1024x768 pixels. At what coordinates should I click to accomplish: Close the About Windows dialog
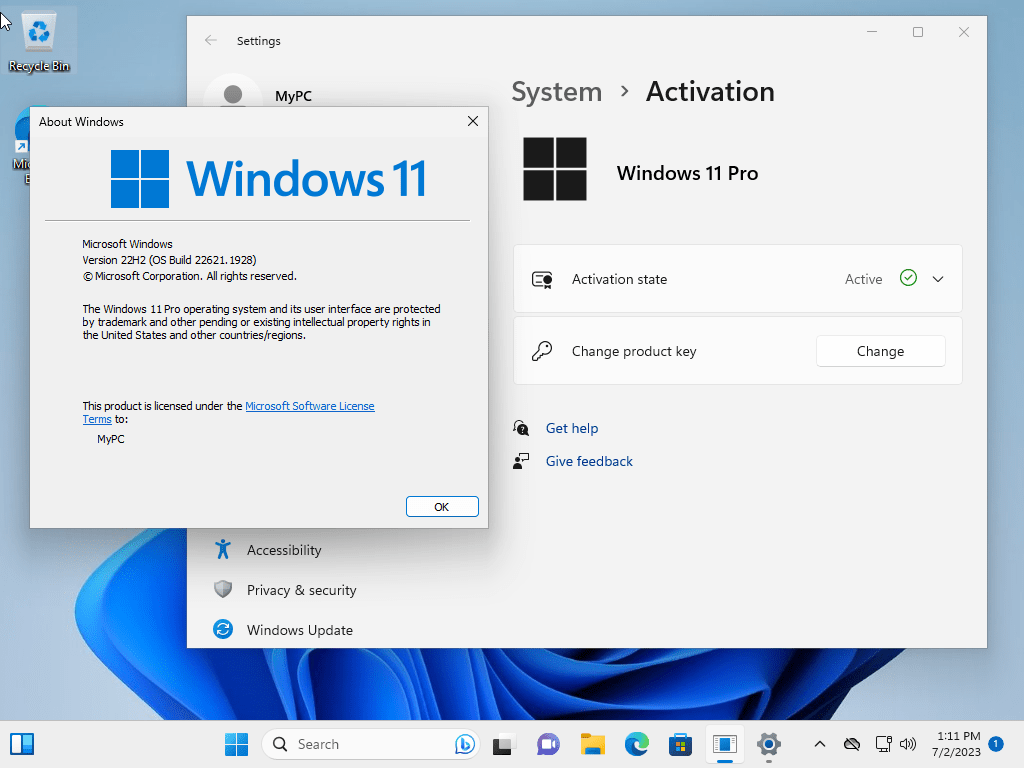(473, 121)
